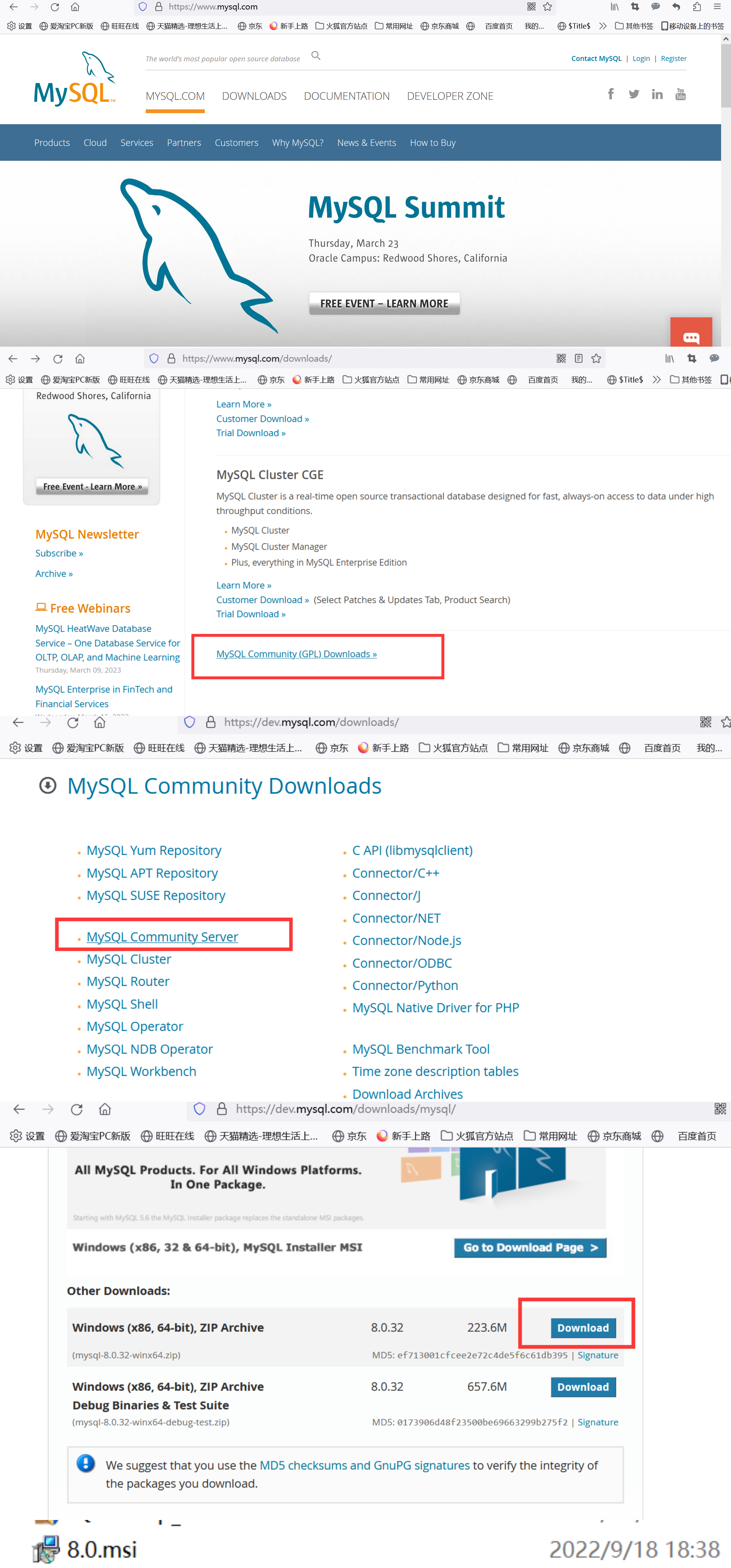Open the MySQL Community Server link
731x1568 pixels.
tap(162, 937)
